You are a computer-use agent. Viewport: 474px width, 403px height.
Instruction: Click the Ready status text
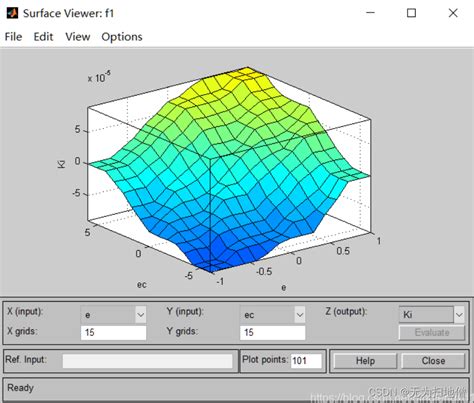pos(21,388)
